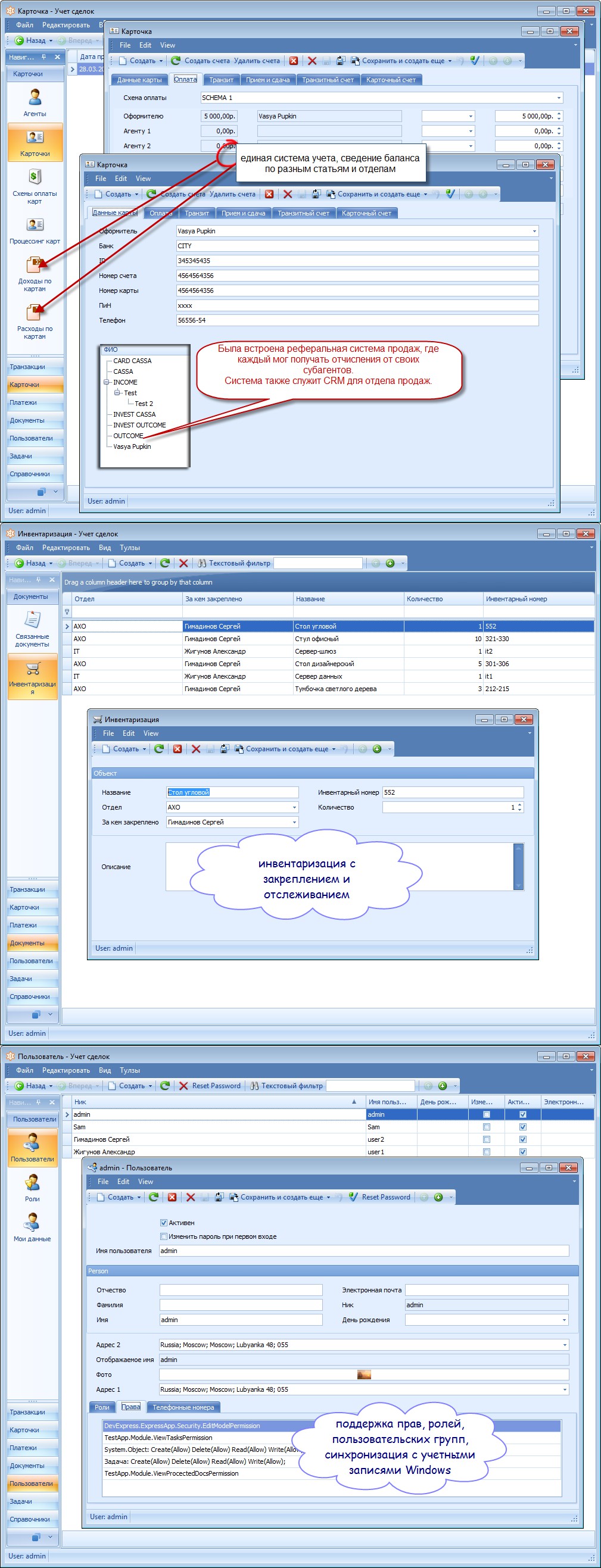Image resolution: width=601 pixels, height=1568 pixels.
Task: Open Оформитель dropdown in Карточка dialog
Action: [x=534, y=232]
